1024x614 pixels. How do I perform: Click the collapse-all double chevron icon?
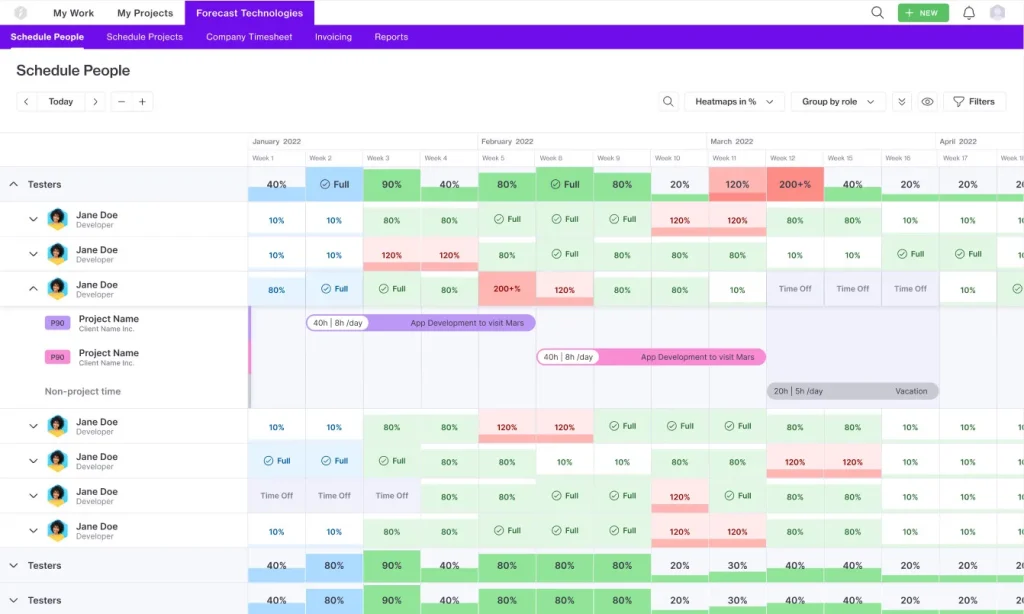pos(901,102)
